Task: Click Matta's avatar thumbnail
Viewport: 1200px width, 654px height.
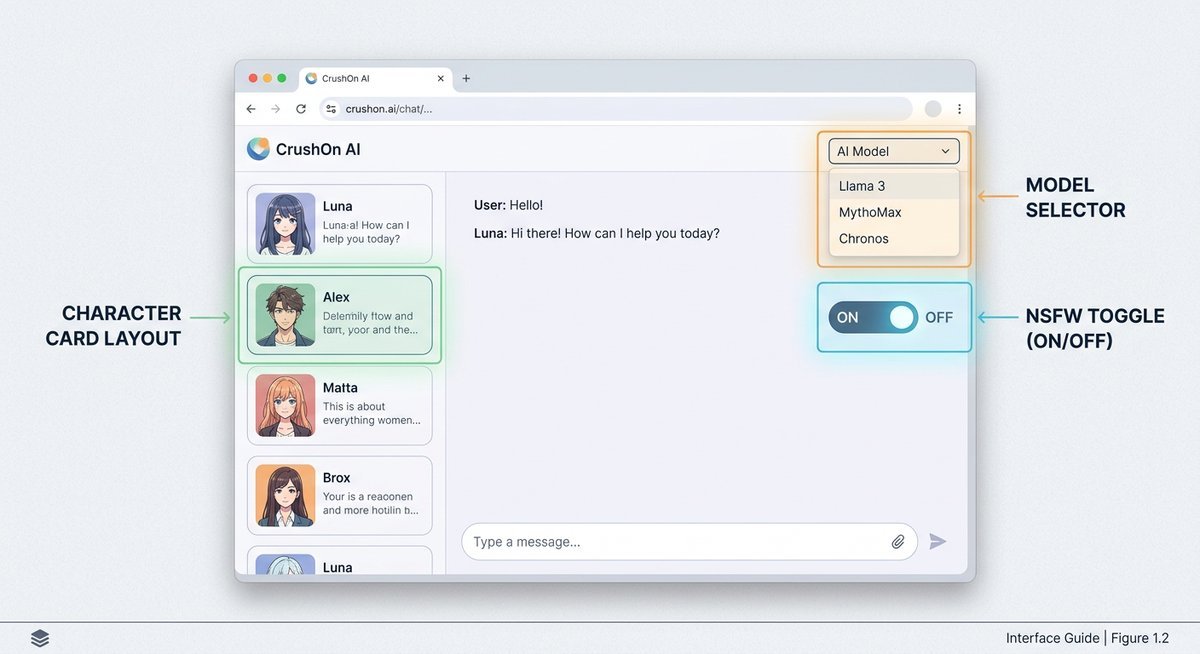Action: coord(285,405)
